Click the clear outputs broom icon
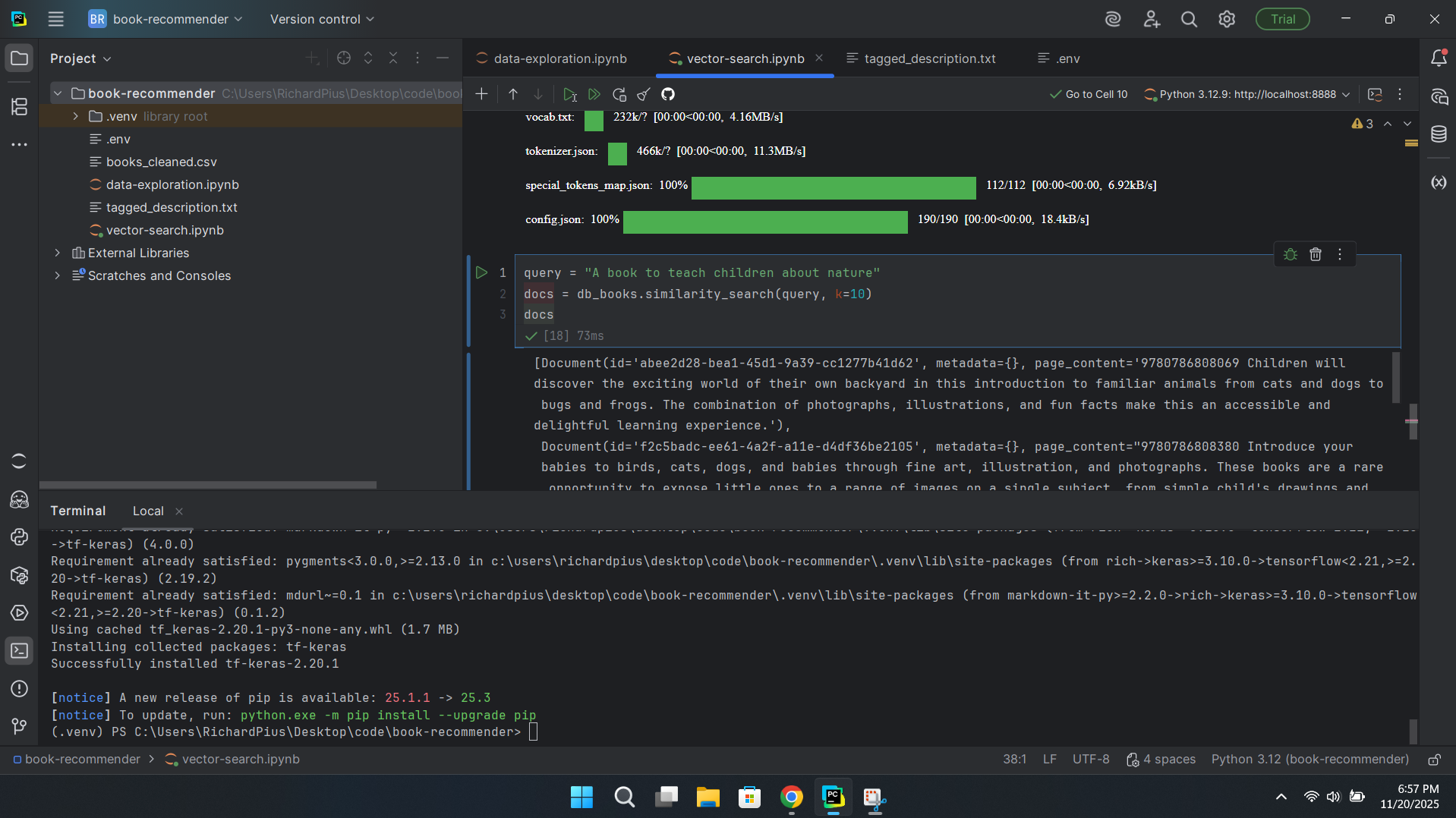 [644, 94]
